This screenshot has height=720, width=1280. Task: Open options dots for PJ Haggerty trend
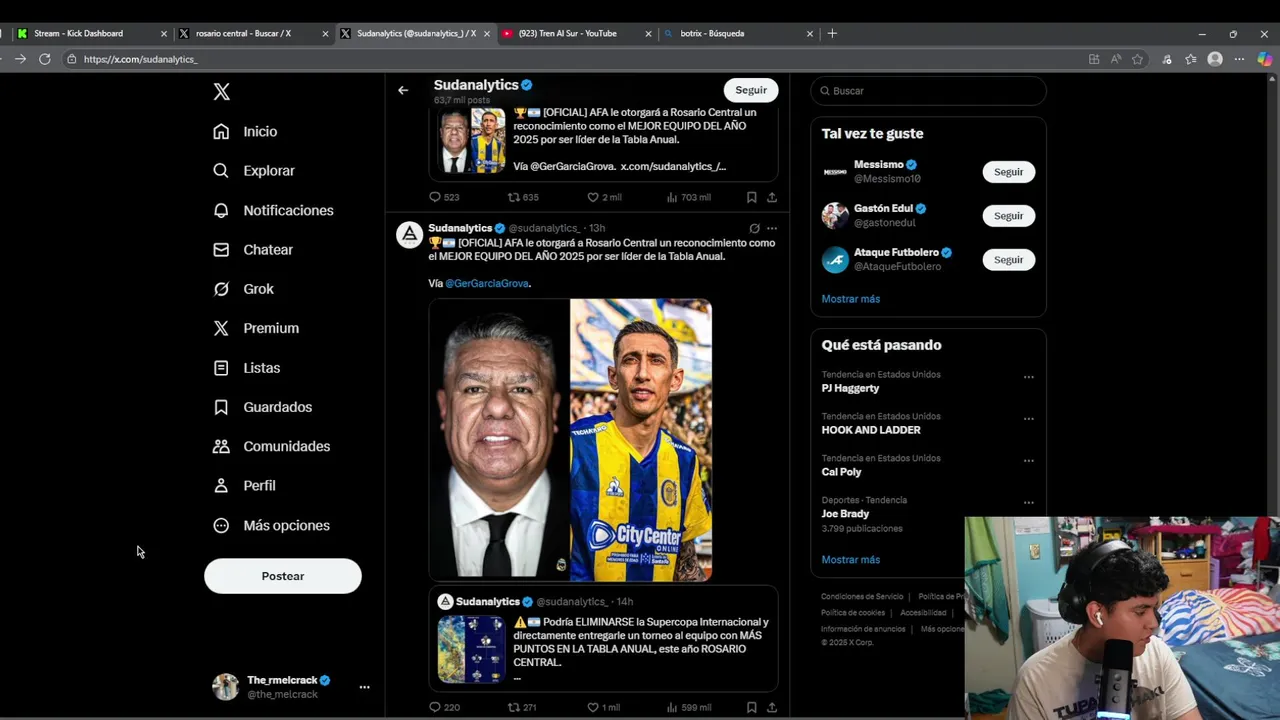click(x=1028, y=377)
